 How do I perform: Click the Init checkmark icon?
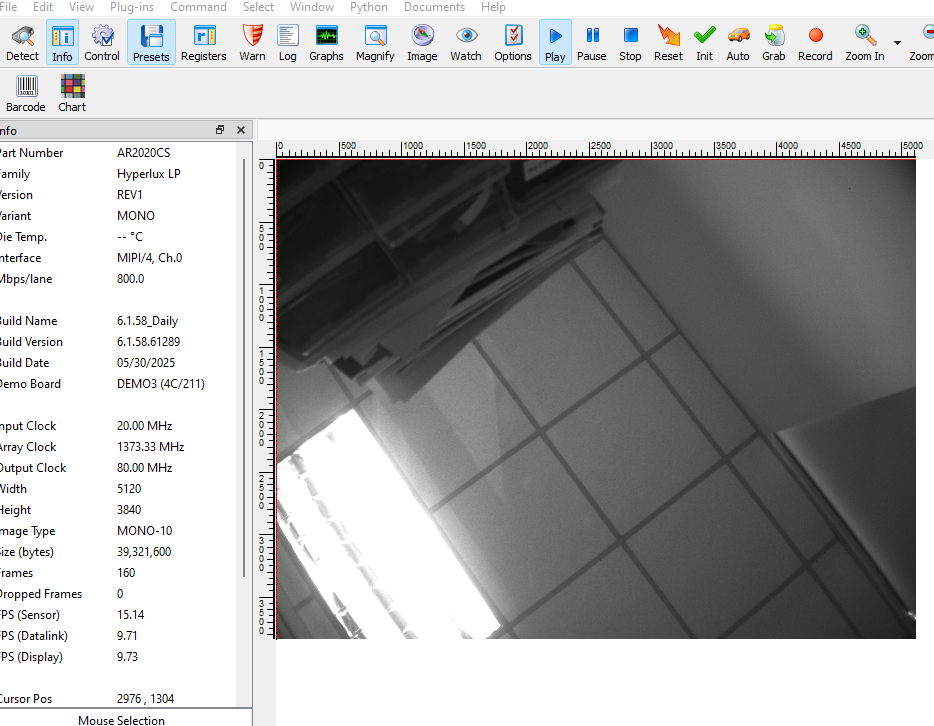point(705,42)
